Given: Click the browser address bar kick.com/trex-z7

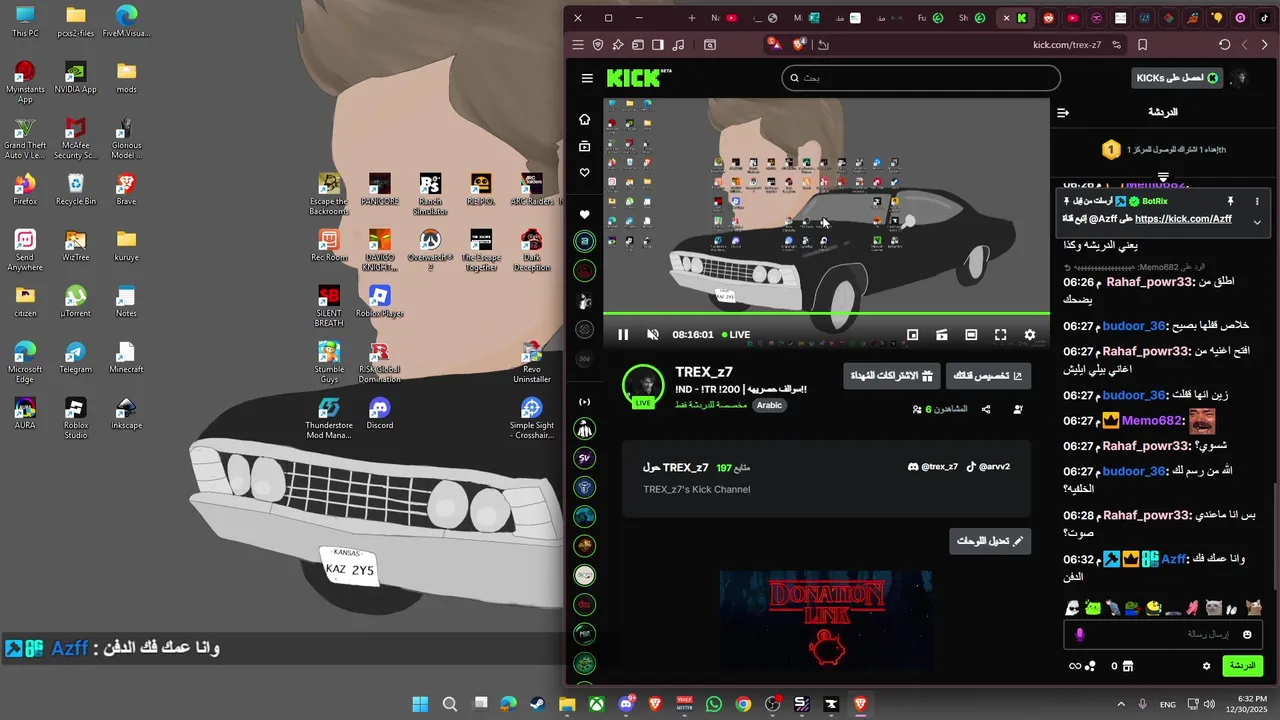Looking at the screenshot, I should click(x=1067, y=45).
